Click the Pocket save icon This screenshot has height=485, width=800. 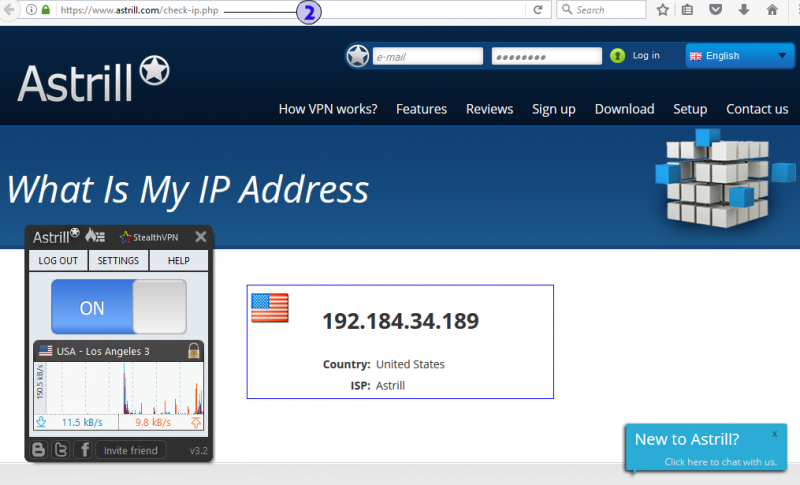716,10
